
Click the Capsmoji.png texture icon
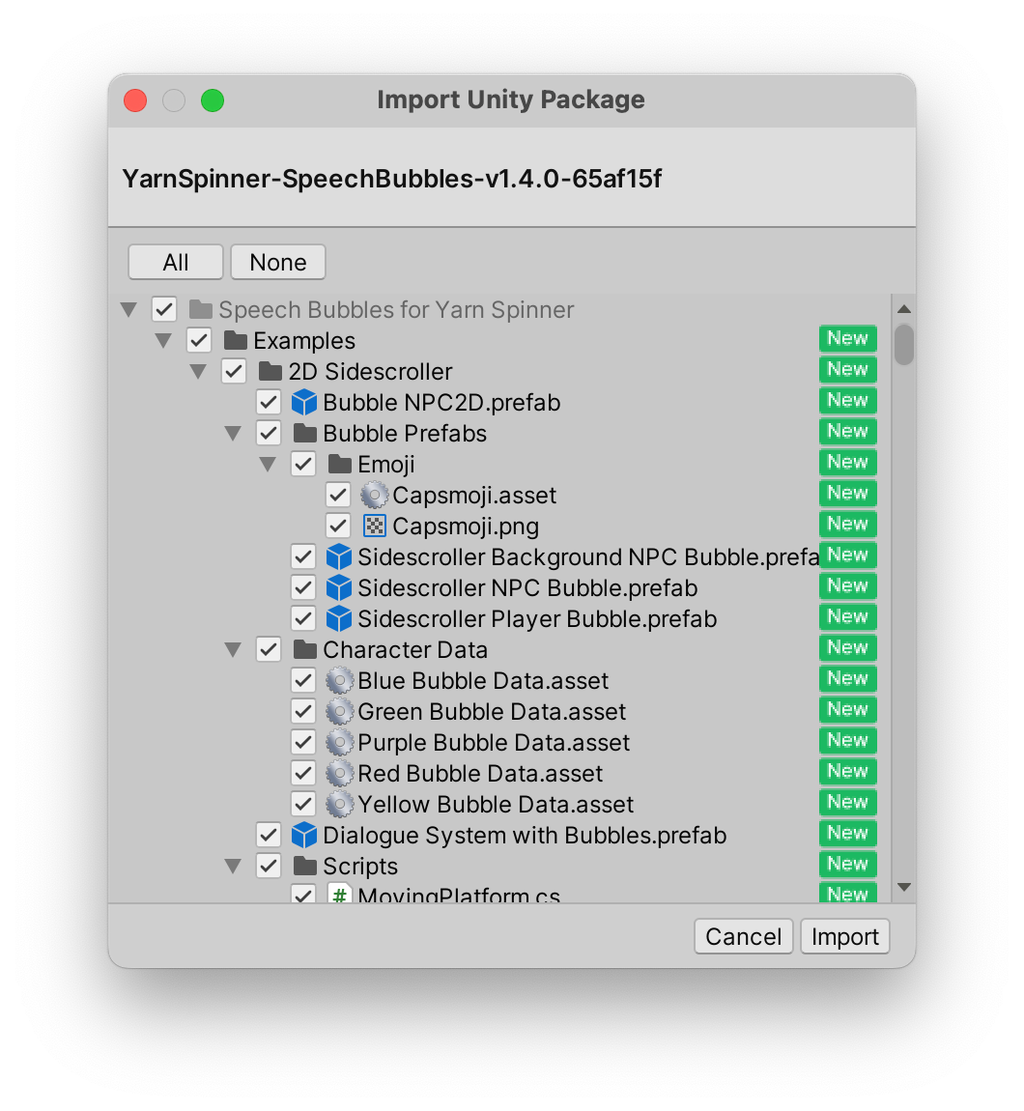click(x=374, y=526)
